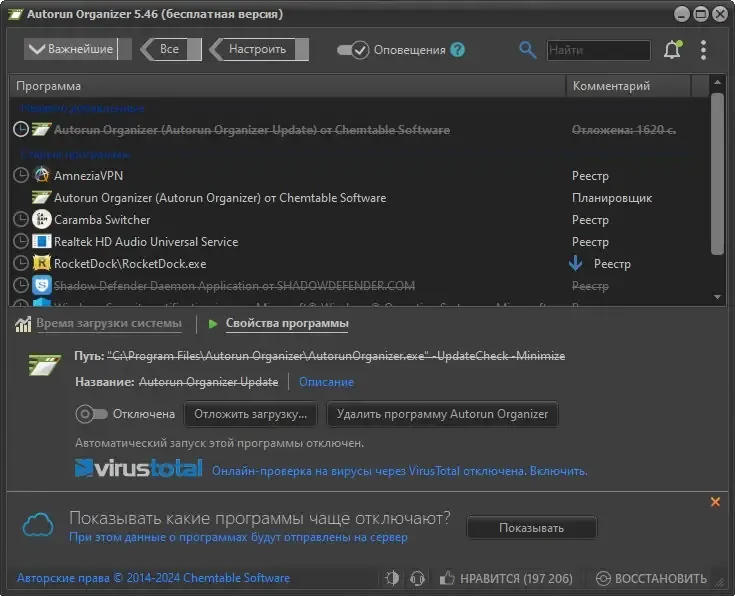
Task: Toggle the Отключена autostart switch
Action: 91,414
